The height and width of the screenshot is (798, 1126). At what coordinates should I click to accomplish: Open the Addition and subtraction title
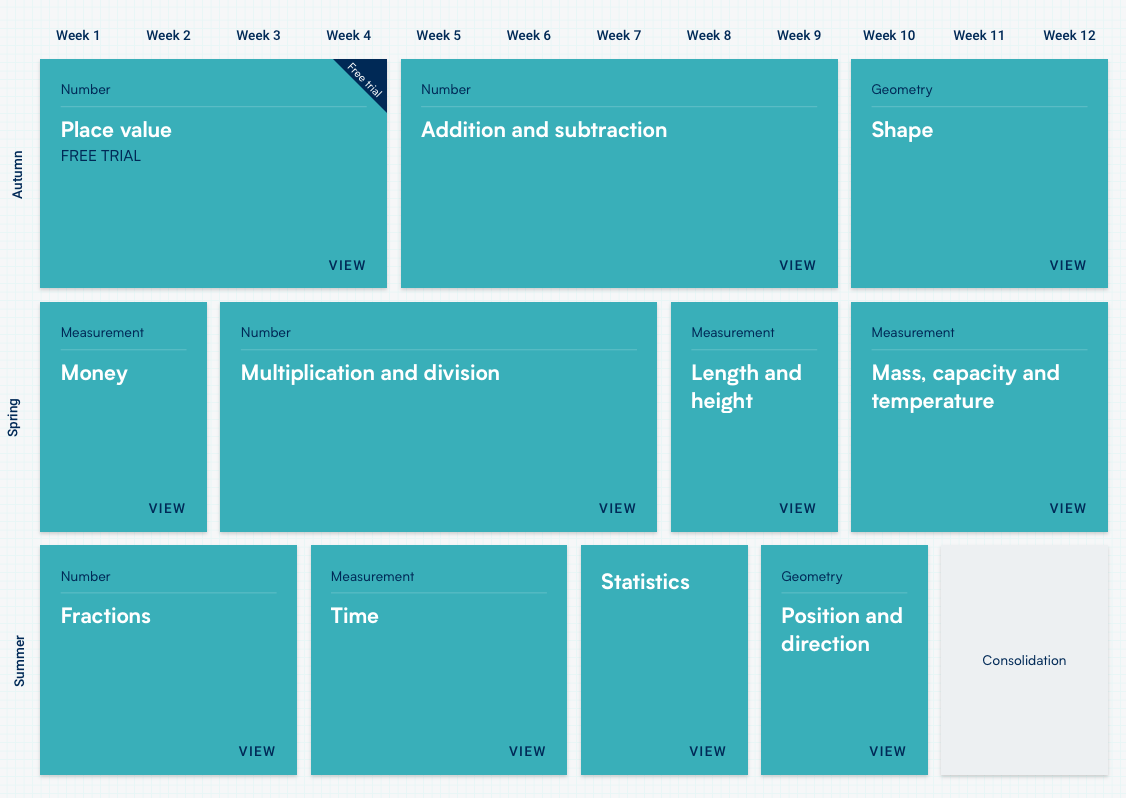tap(543, 130)
